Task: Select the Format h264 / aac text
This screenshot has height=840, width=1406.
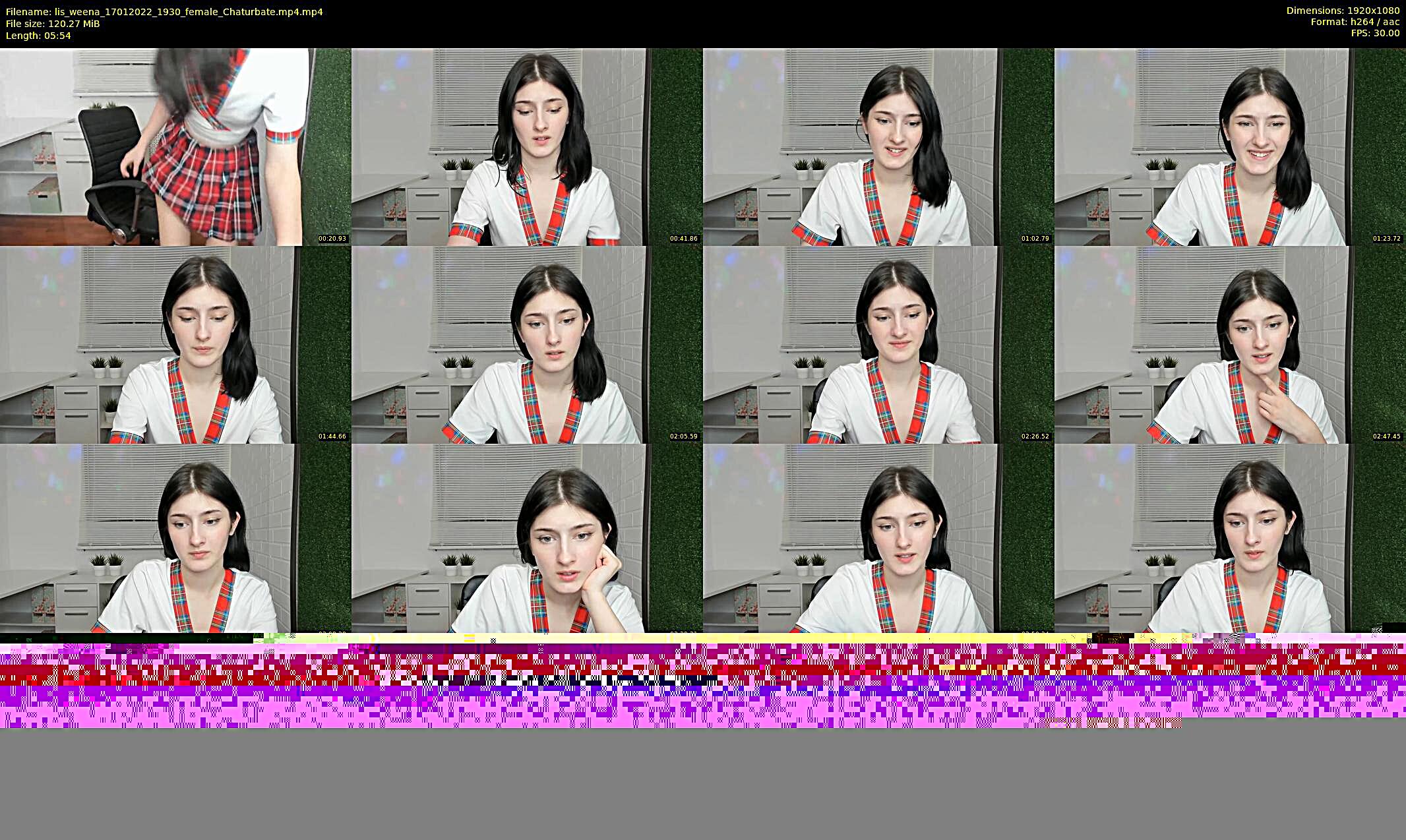Action: point(1355,22)
